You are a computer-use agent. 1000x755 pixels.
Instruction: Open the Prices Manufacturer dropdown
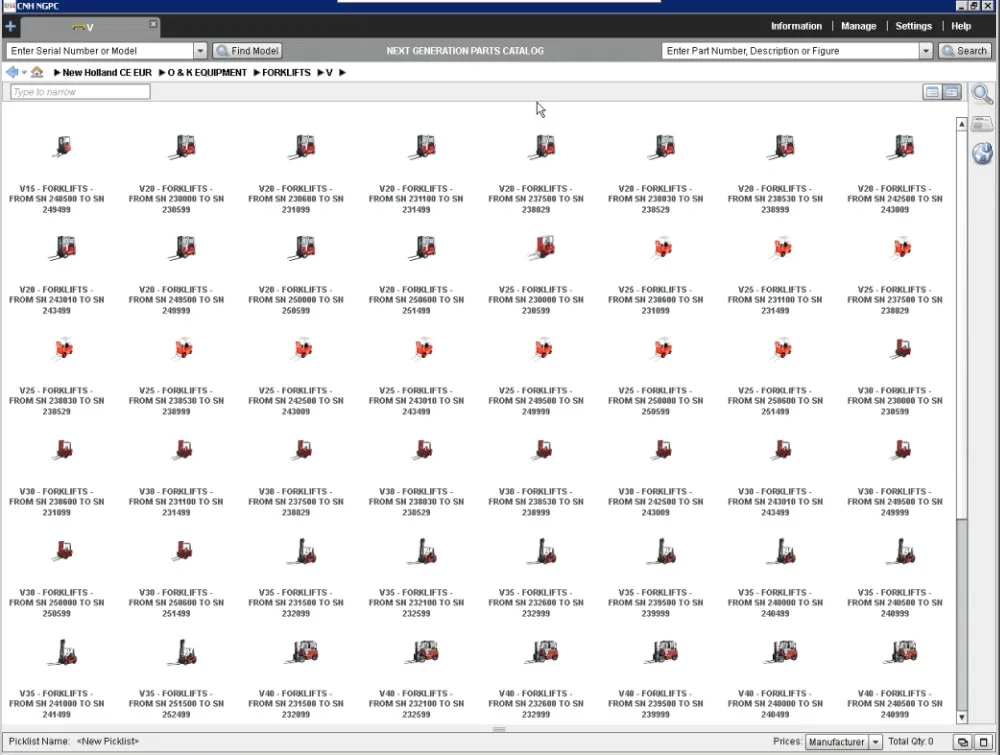point(843,742)
